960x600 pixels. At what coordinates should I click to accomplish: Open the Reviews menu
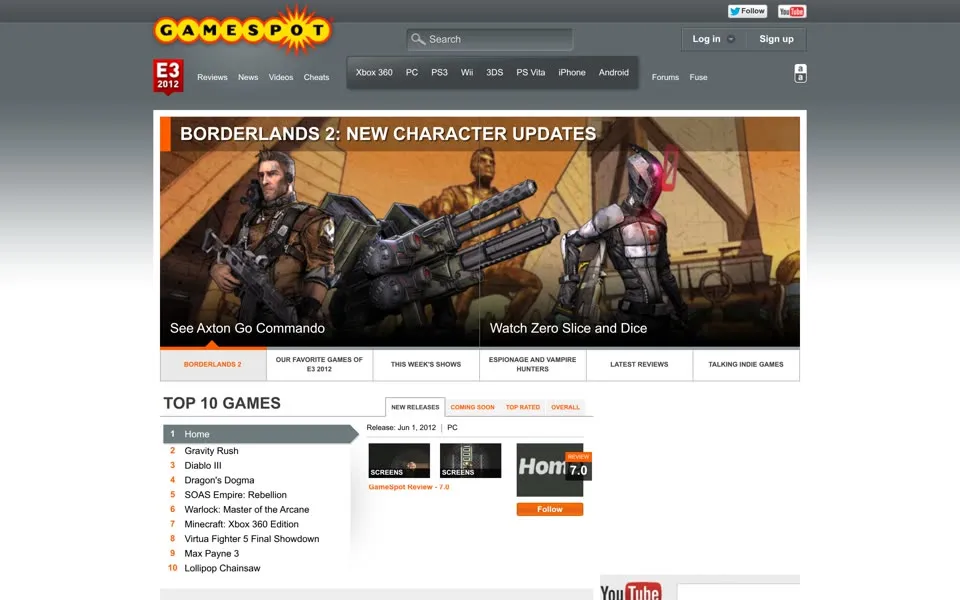point(212,77)
